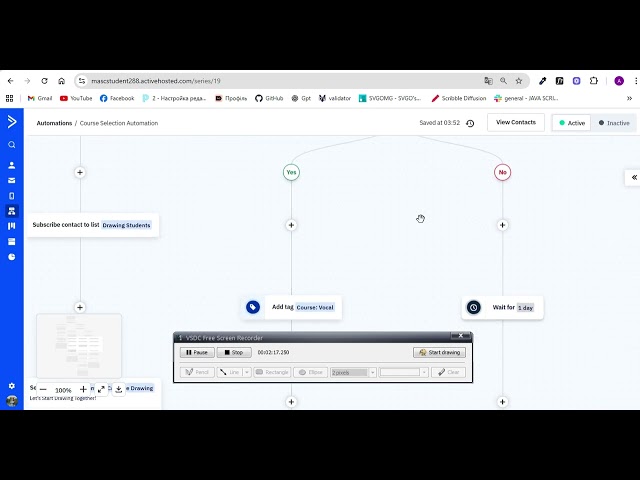Pause the VSDC screen recording

197,352
